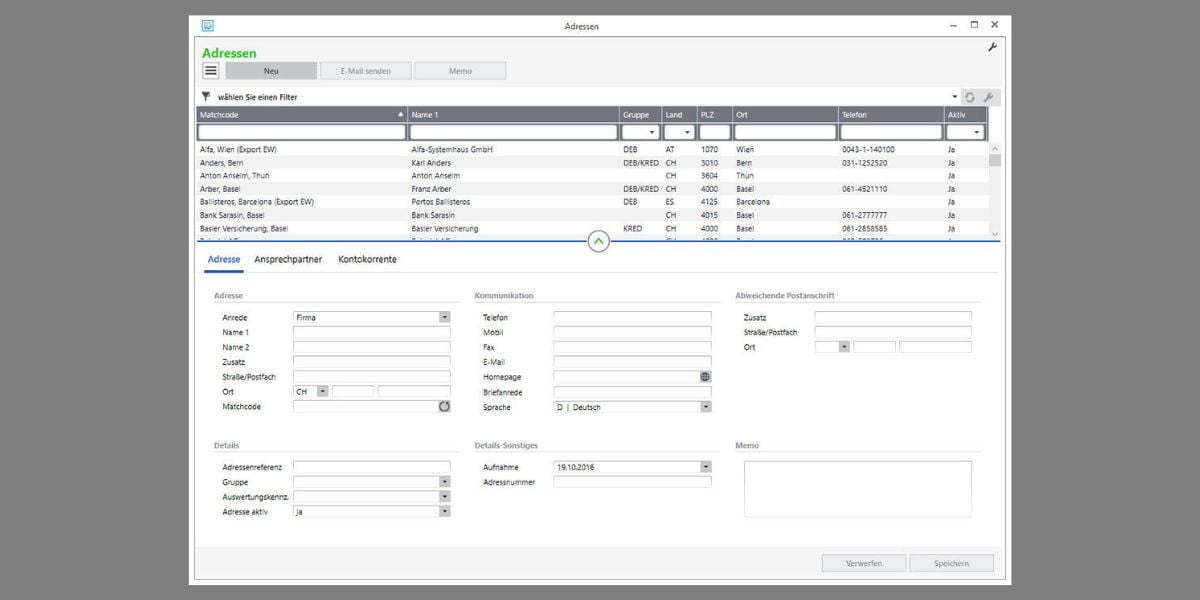Refresh the address list with reload icon
1200x600 pixels.
pyautogui.click(x=969, y=97)
